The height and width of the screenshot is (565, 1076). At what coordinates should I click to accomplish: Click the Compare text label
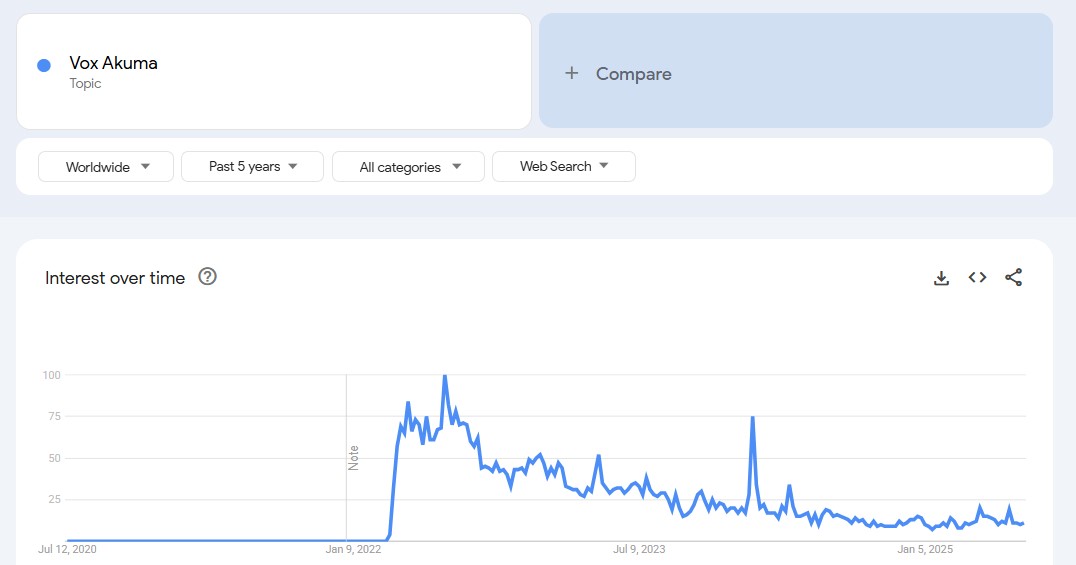tap(633, 74)
